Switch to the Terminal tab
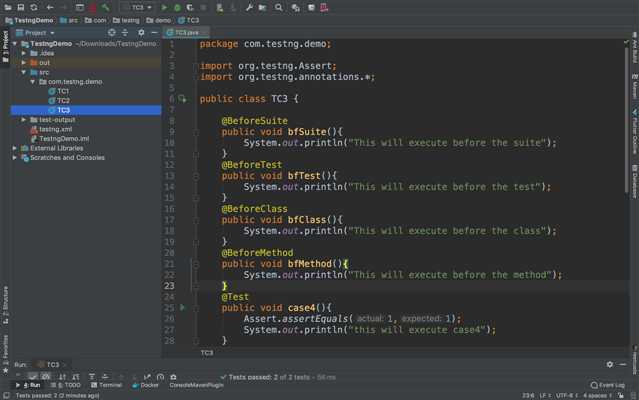Screen dimensions: 639x400 (106, 385)
